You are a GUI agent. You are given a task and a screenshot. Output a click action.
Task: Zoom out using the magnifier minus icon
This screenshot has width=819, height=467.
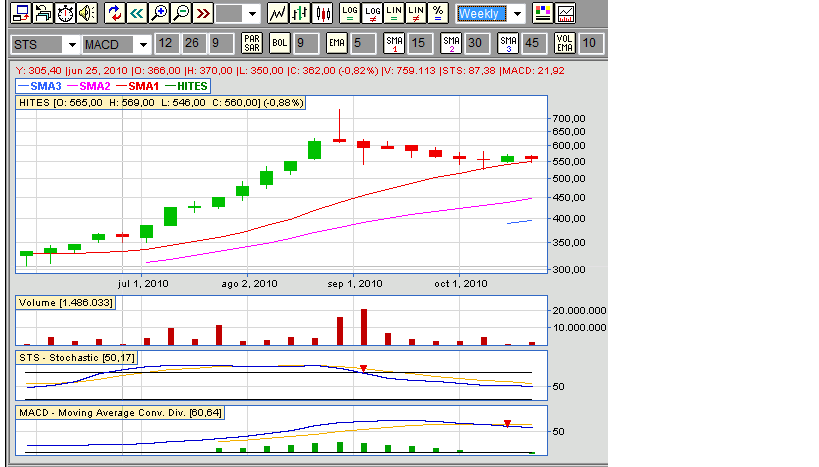click(x=180, y=14)
